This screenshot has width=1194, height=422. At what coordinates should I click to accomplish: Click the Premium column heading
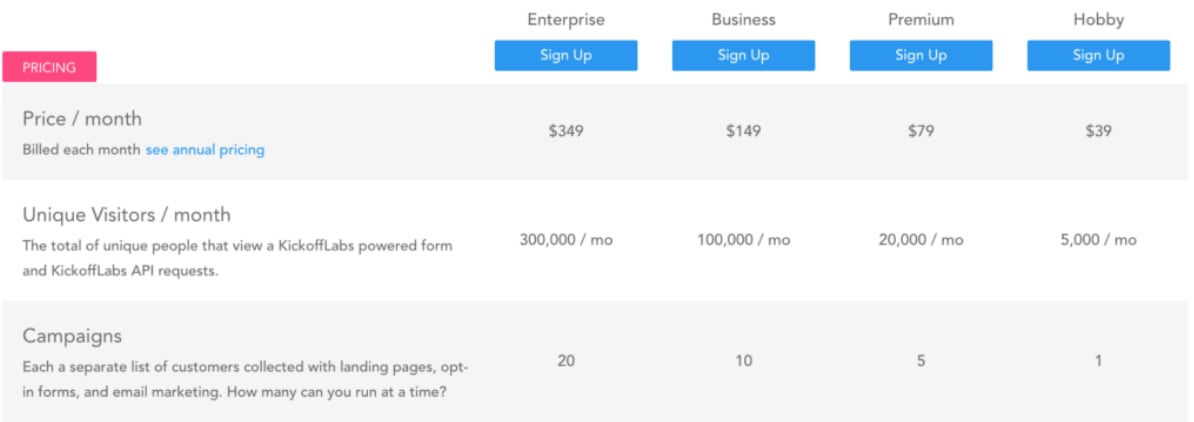click(x=921, y=19)
